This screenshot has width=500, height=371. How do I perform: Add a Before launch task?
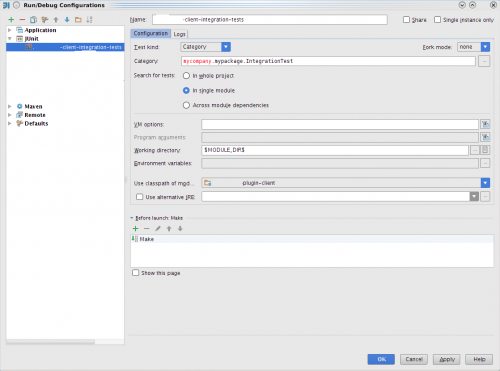pyautogui.click(x=135, y=228)
